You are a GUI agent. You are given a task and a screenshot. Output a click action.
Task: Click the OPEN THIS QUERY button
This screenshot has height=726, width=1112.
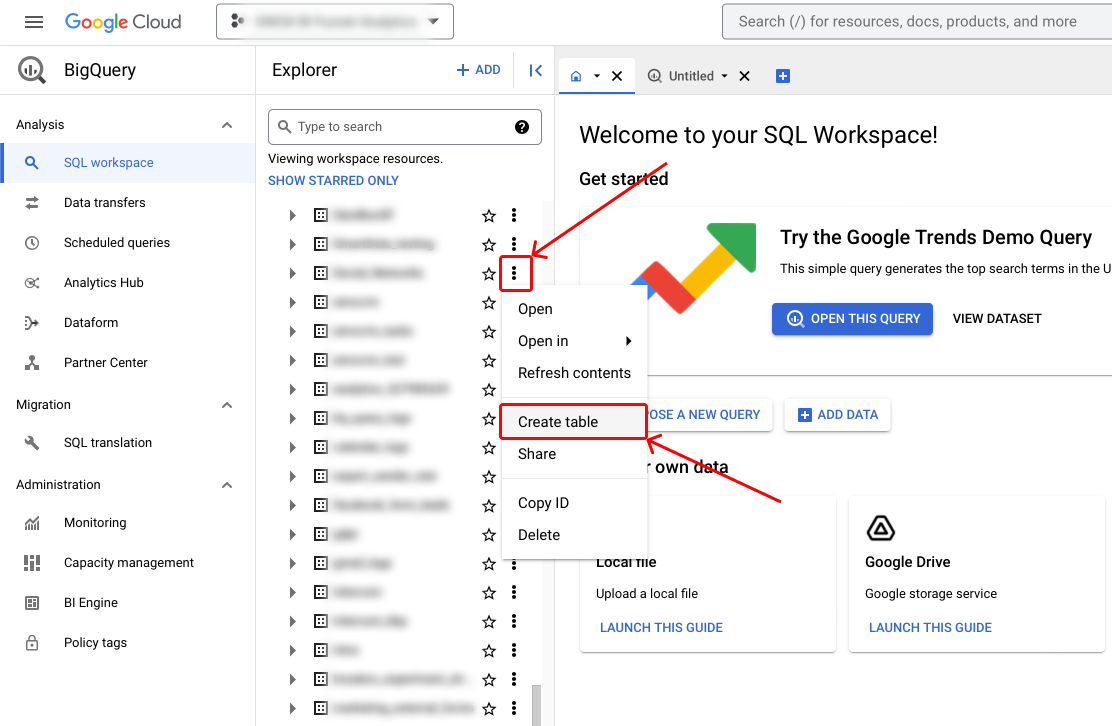852,319
